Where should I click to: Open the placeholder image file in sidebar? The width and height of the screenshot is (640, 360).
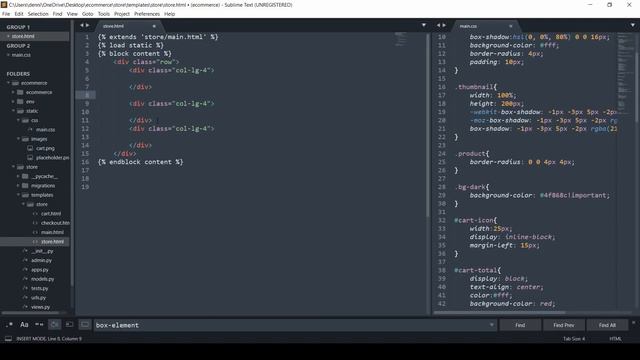click(x=53, y=158)
